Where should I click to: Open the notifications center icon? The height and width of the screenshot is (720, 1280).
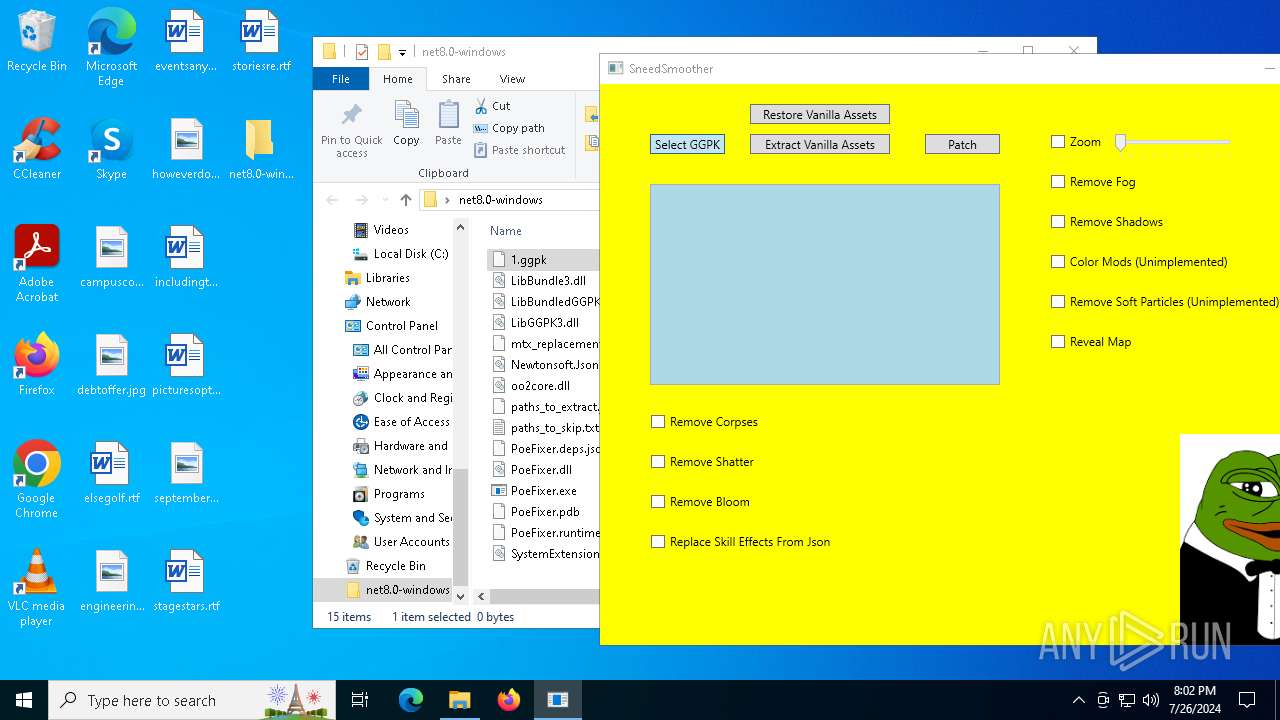[x=1247, y=700]
